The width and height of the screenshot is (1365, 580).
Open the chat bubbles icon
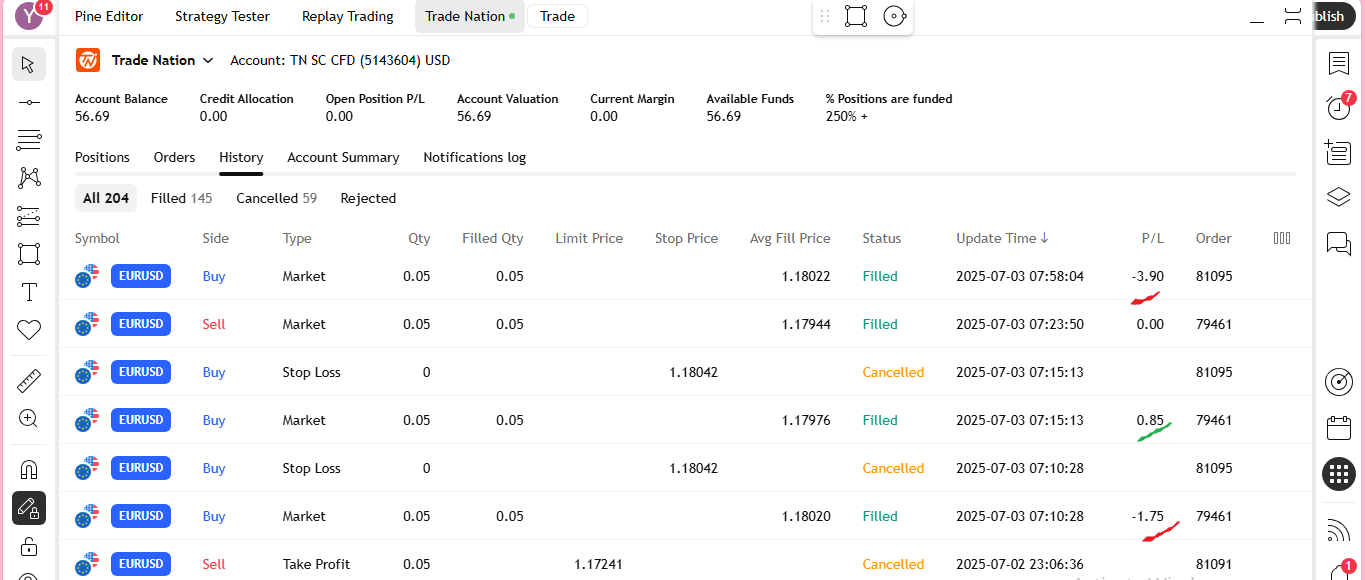click(x=1338, y=243)
